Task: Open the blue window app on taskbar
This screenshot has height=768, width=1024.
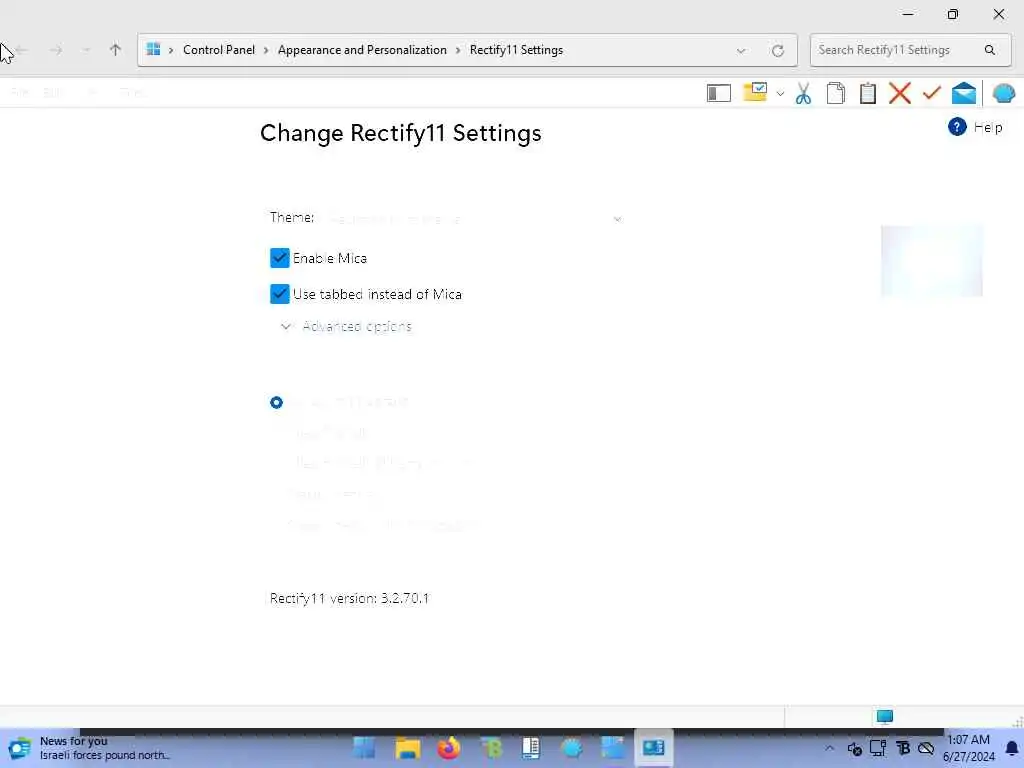Action: (612, 748)
